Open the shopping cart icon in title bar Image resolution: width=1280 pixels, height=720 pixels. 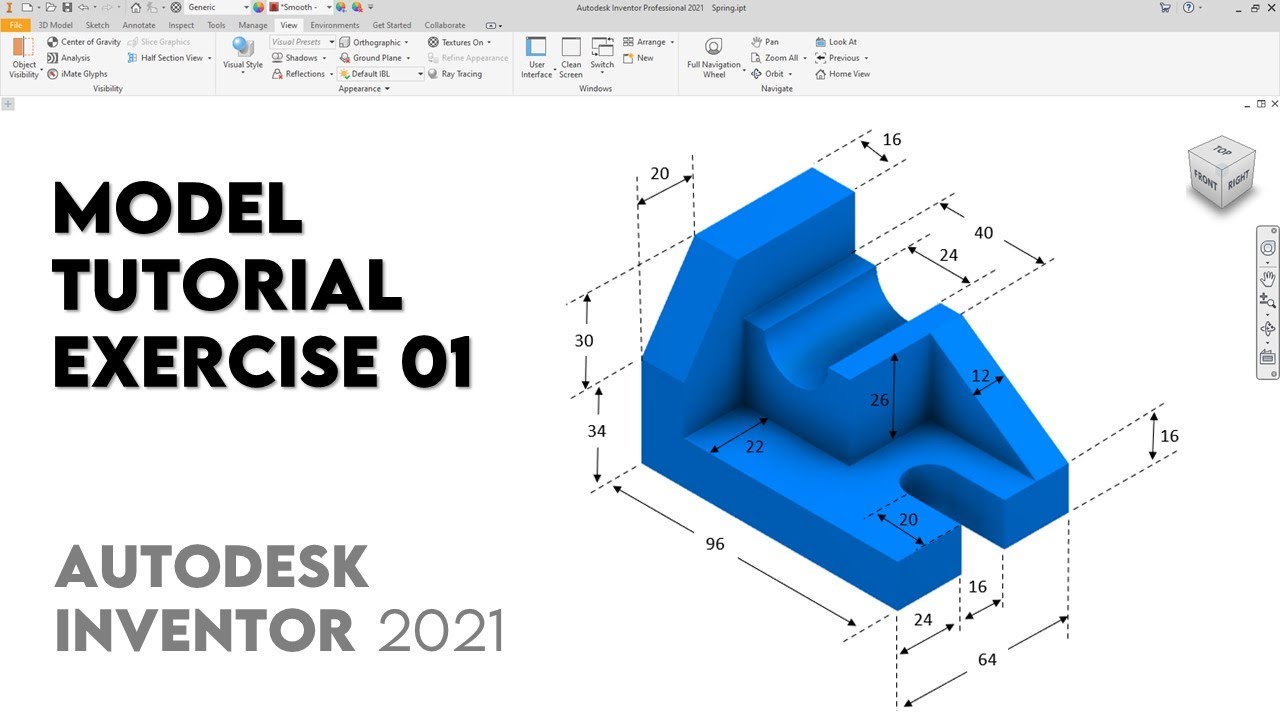pos(1165,7)
